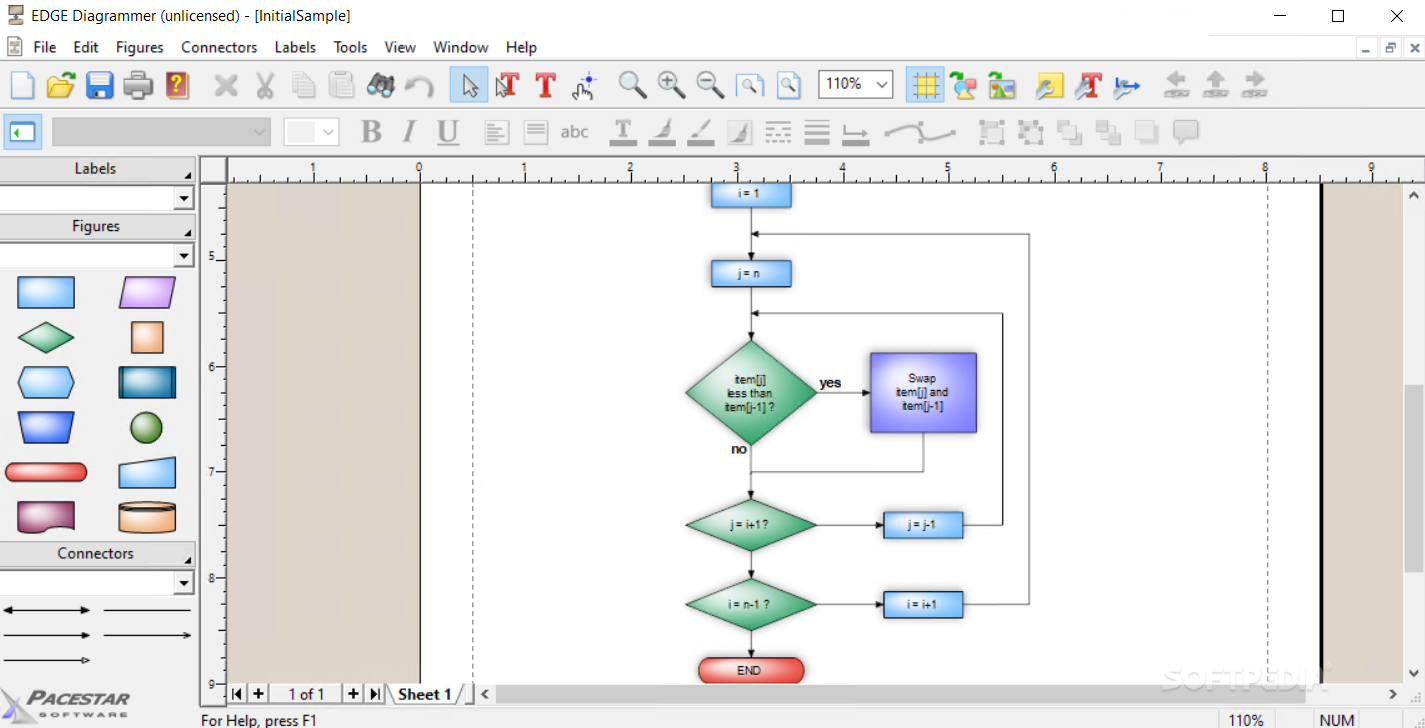Toggle the yellow grid display button

click(x=926, y=85)
